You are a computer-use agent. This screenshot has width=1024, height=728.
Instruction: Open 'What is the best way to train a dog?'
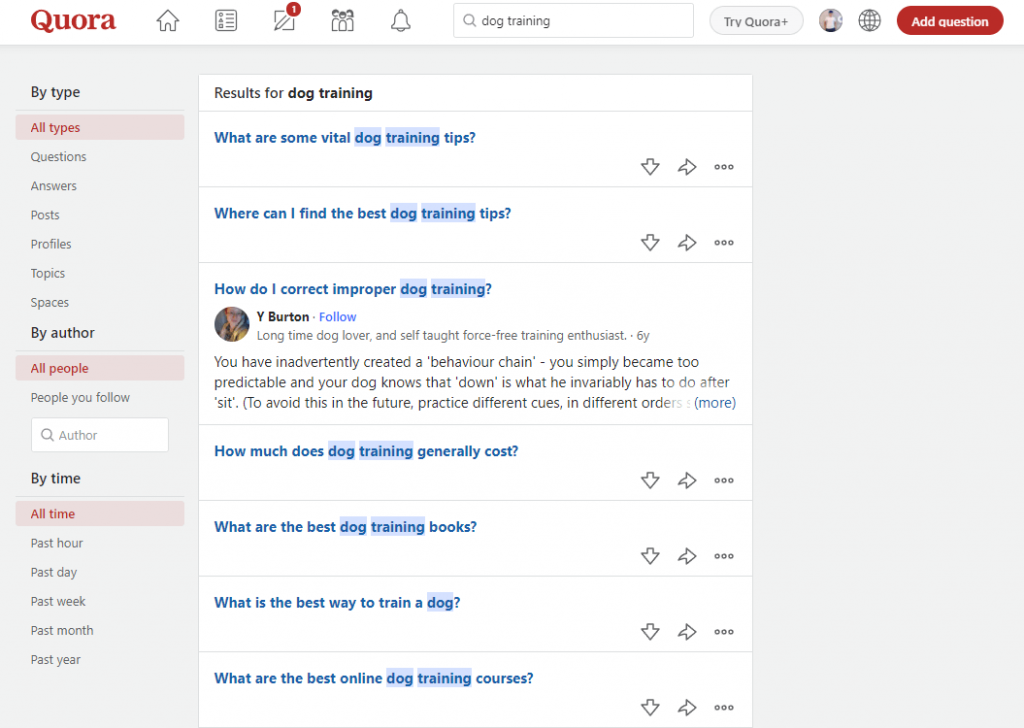(x=337, y=603)
